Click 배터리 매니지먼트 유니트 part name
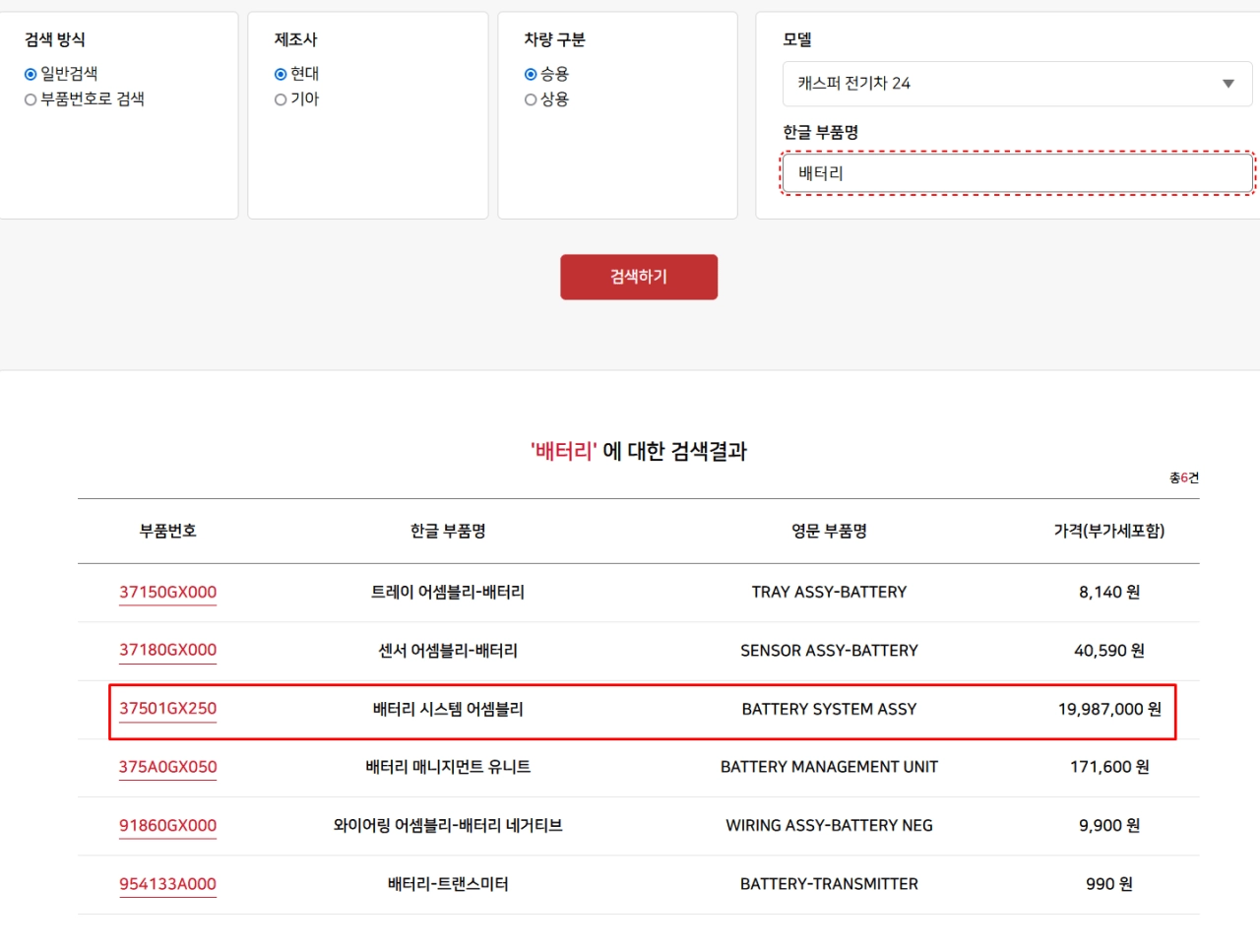The image size is (1260, 952). click(x=448, y=767)
